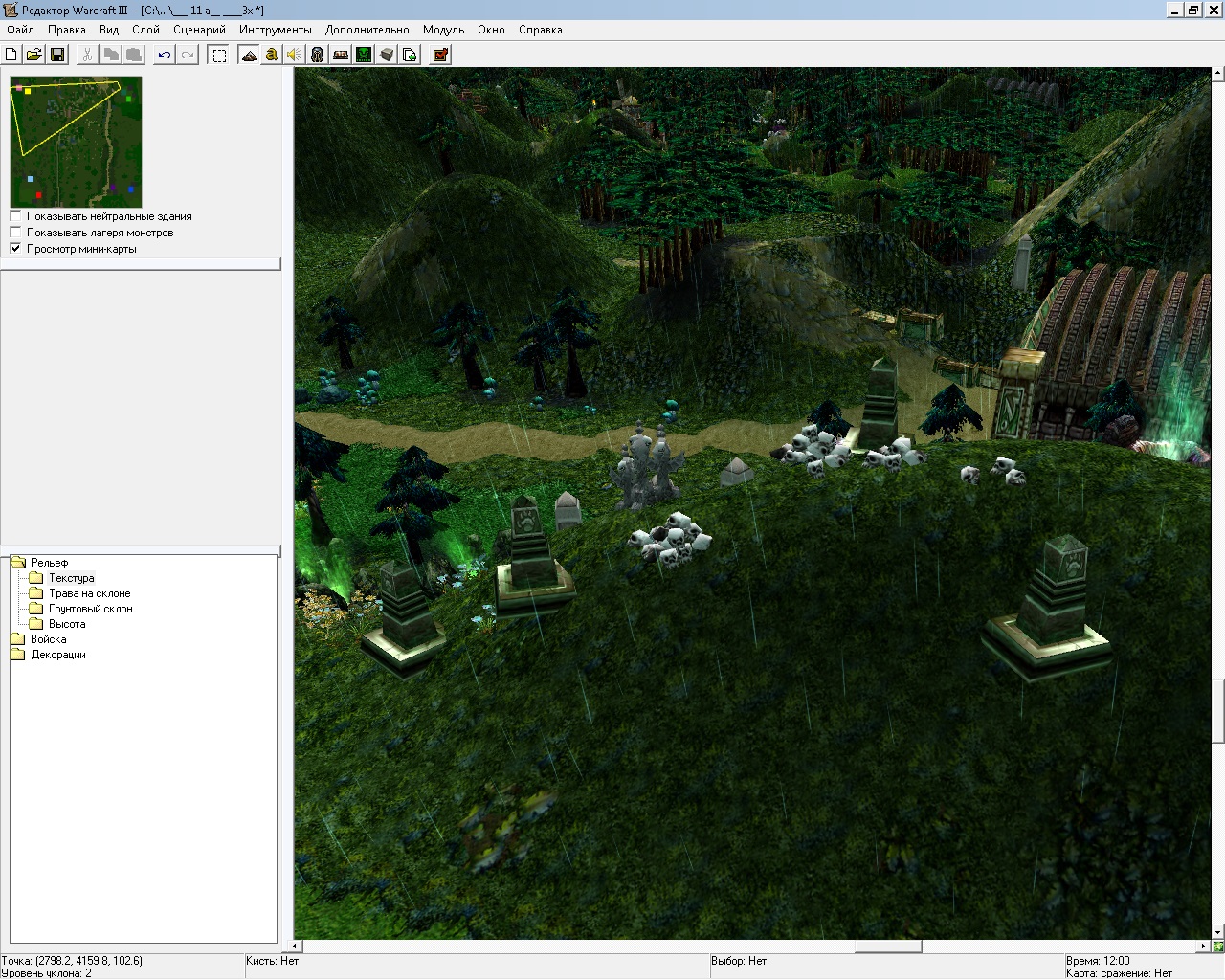Expand the Войска folder
Viewport: 1225px width, 980px height.
coord(18,639)
